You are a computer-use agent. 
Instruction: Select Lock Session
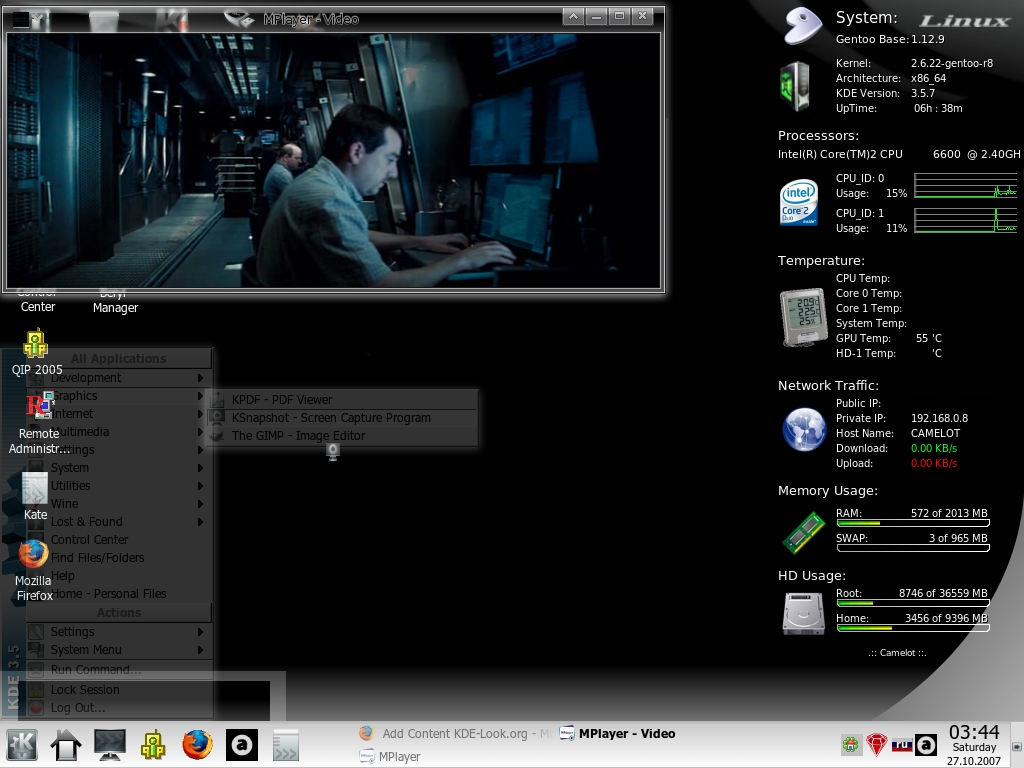coord(120,690)
